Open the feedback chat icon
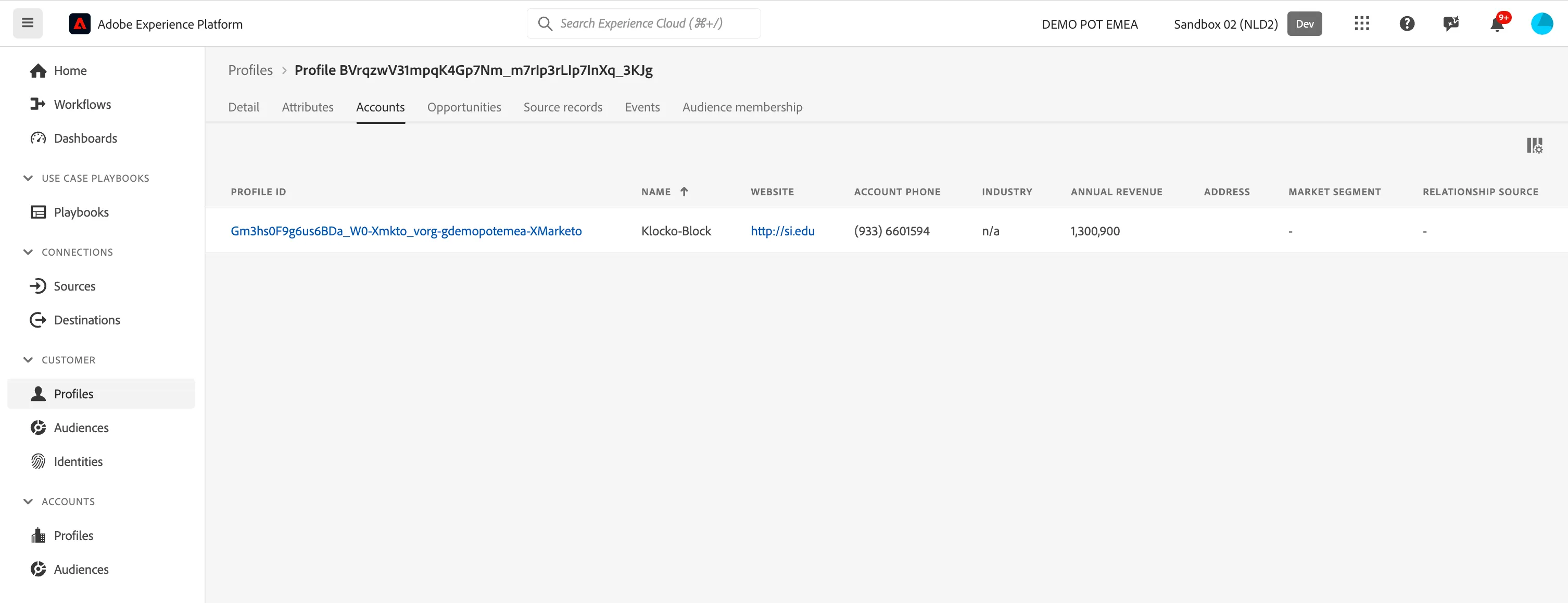The width and height of the screenshot is (1568, 603). point(1451,24)
